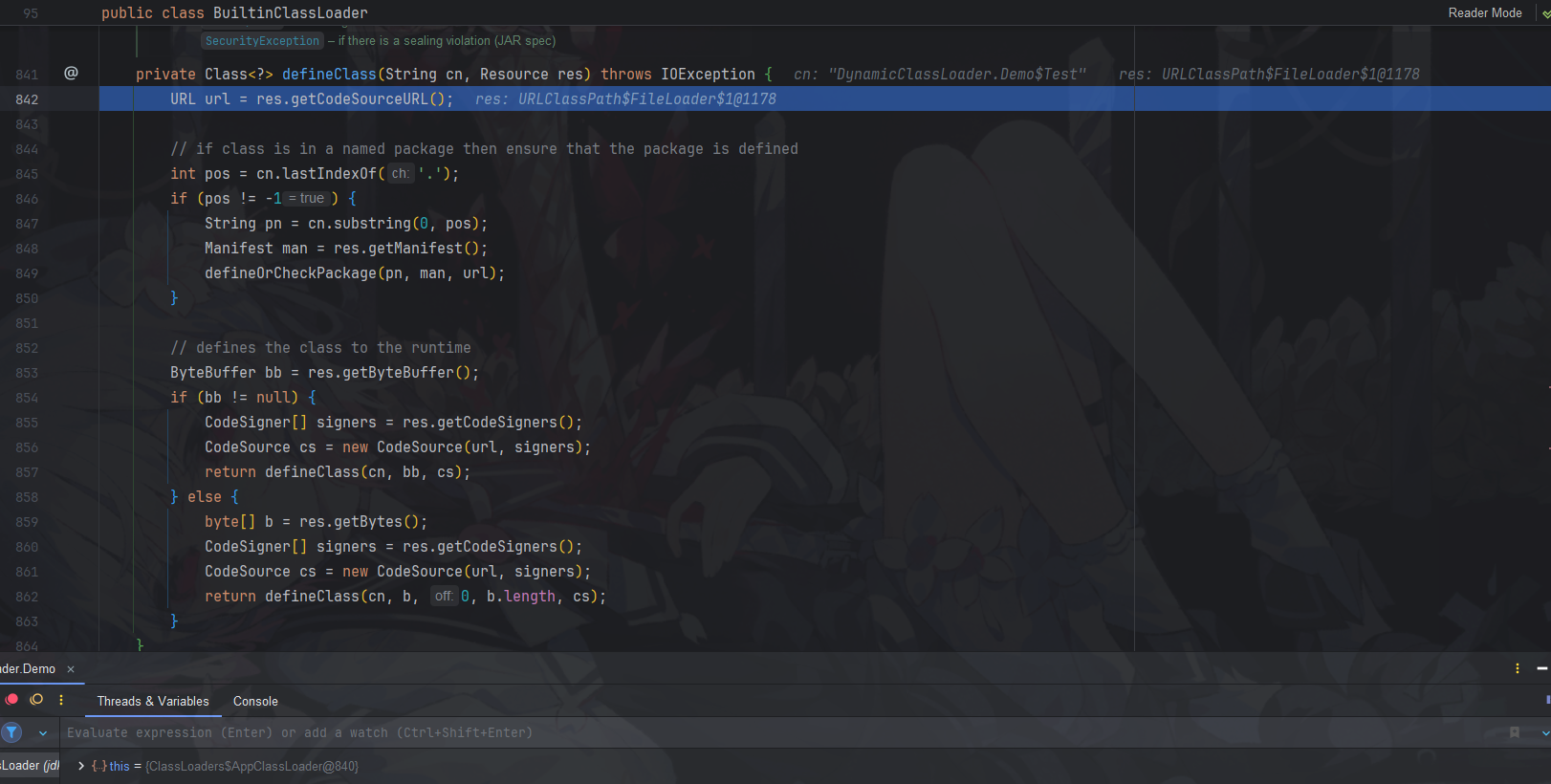Screen dimensions: 1551x784
Task: Click the View Breakpoints red circle icon
Action: pyautogui.click(x=11, y=700)
